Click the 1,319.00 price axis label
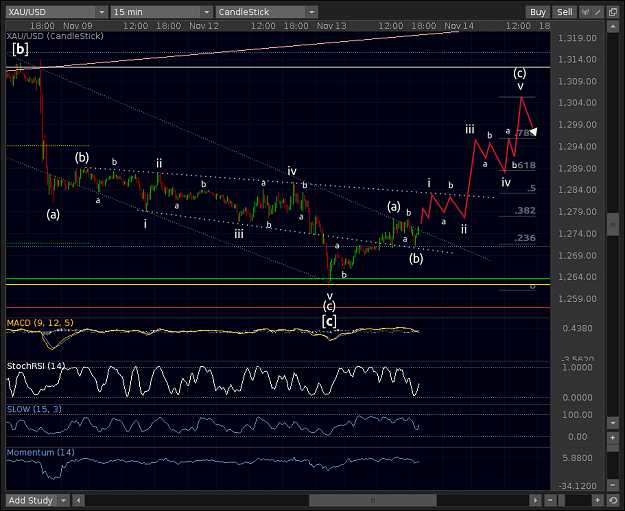The image size is (625, 511). pyautogui.click(x=577, y=38)
